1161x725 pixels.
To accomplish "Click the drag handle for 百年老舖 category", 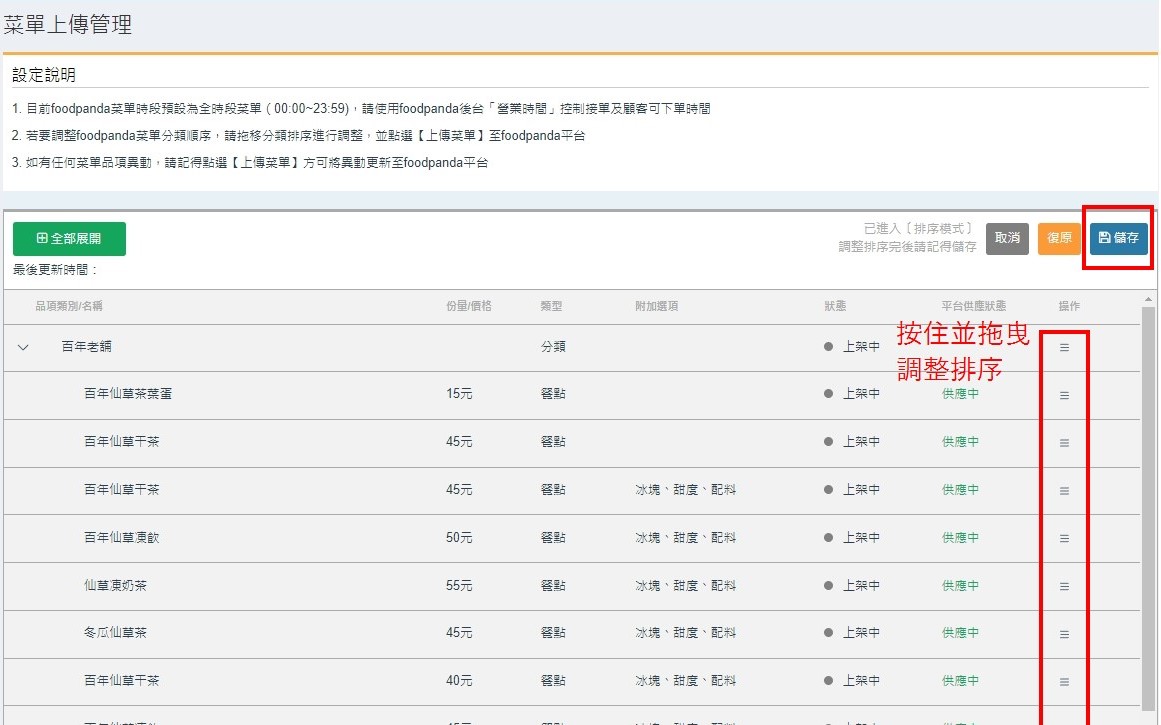I will point(1064,347).
